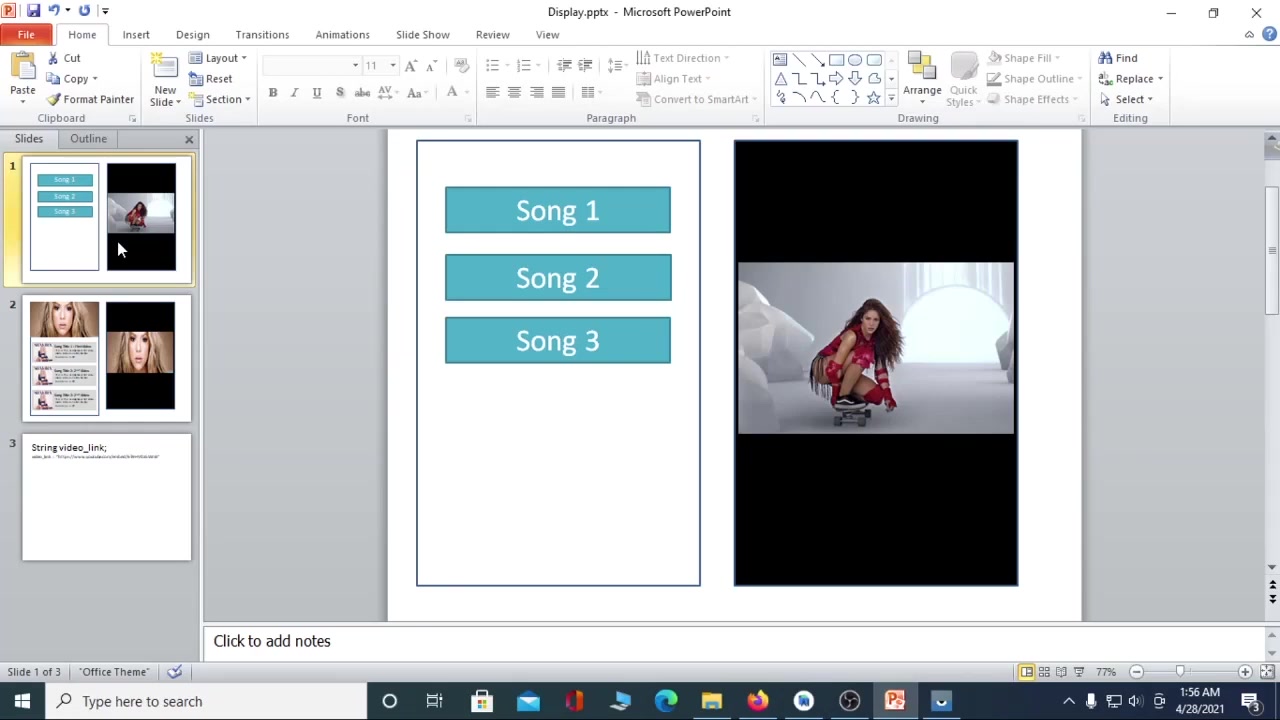Open the font size dropdown arrow

(x=392, y=66)
